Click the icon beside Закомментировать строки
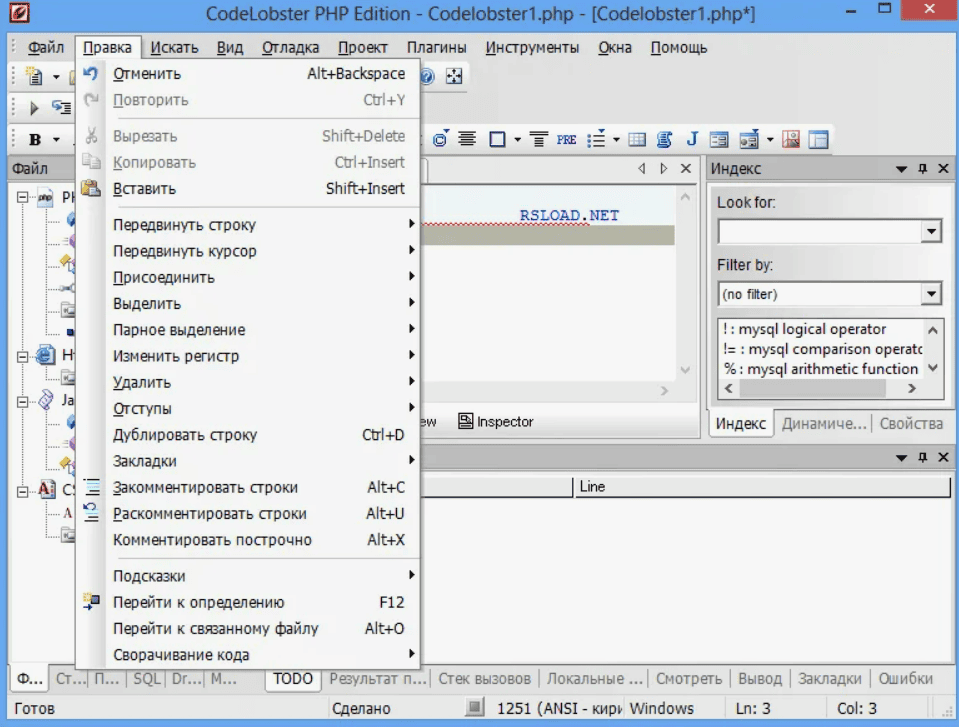The image size is (959, 727). tap(91, 487)
